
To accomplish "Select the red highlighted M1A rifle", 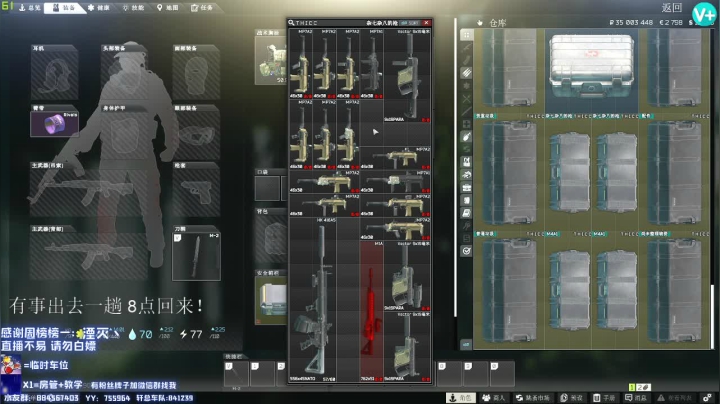I will click(371, 312).
